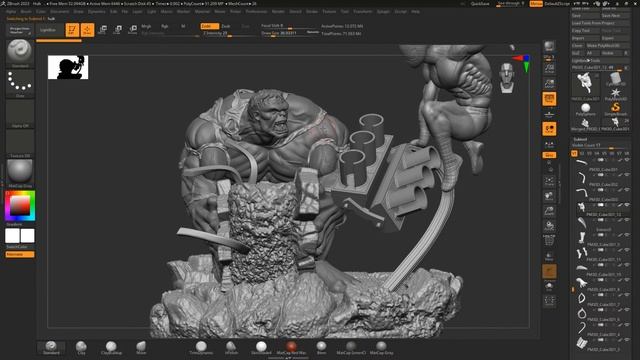640x360 pixels.
Task: Toggle Floor grid button on right shelf
Action: pyautogui.click(x=549, y=114)
